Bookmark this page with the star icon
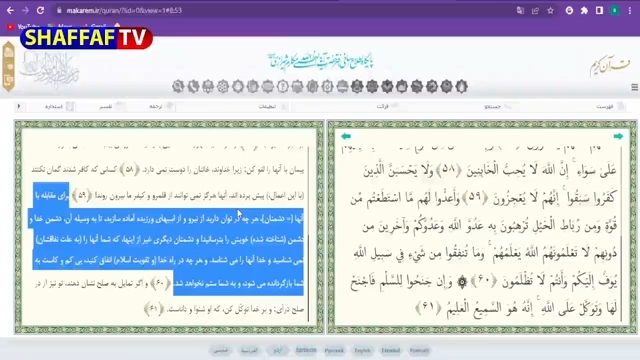The image size is (640, 360). (550, 11)
